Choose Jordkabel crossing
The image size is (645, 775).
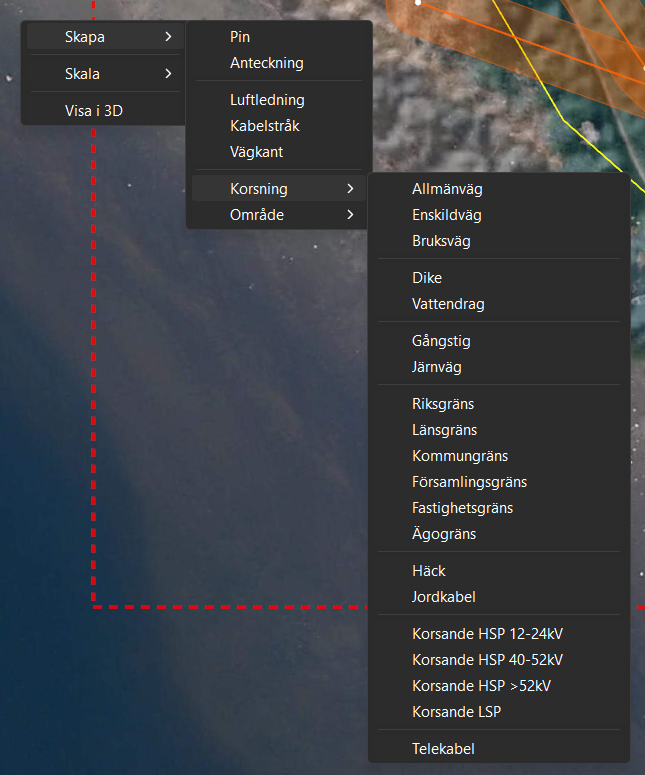[499, 597]
